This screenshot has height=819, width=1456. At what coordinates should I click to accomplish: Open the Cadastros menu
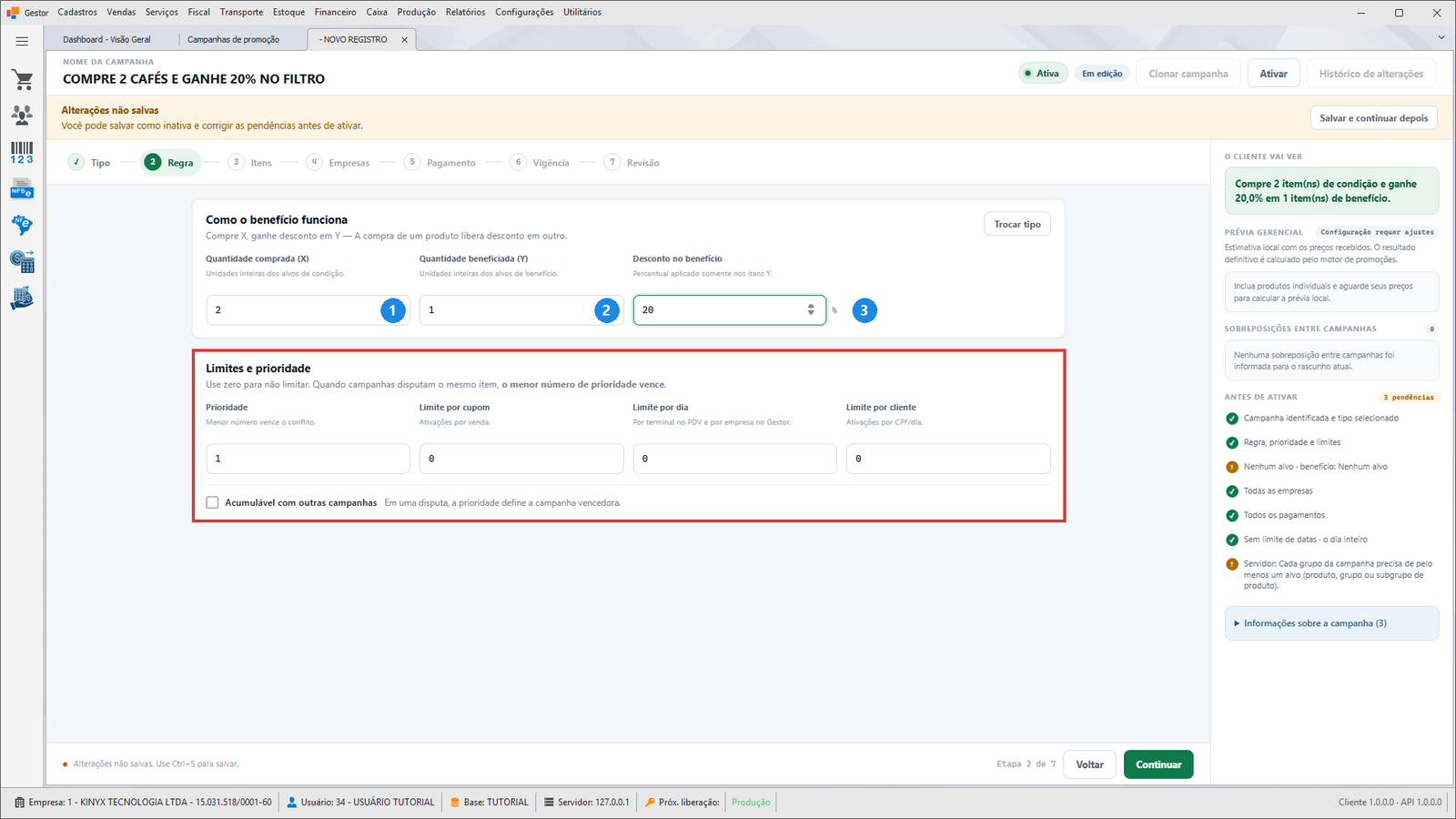[77, 12]
